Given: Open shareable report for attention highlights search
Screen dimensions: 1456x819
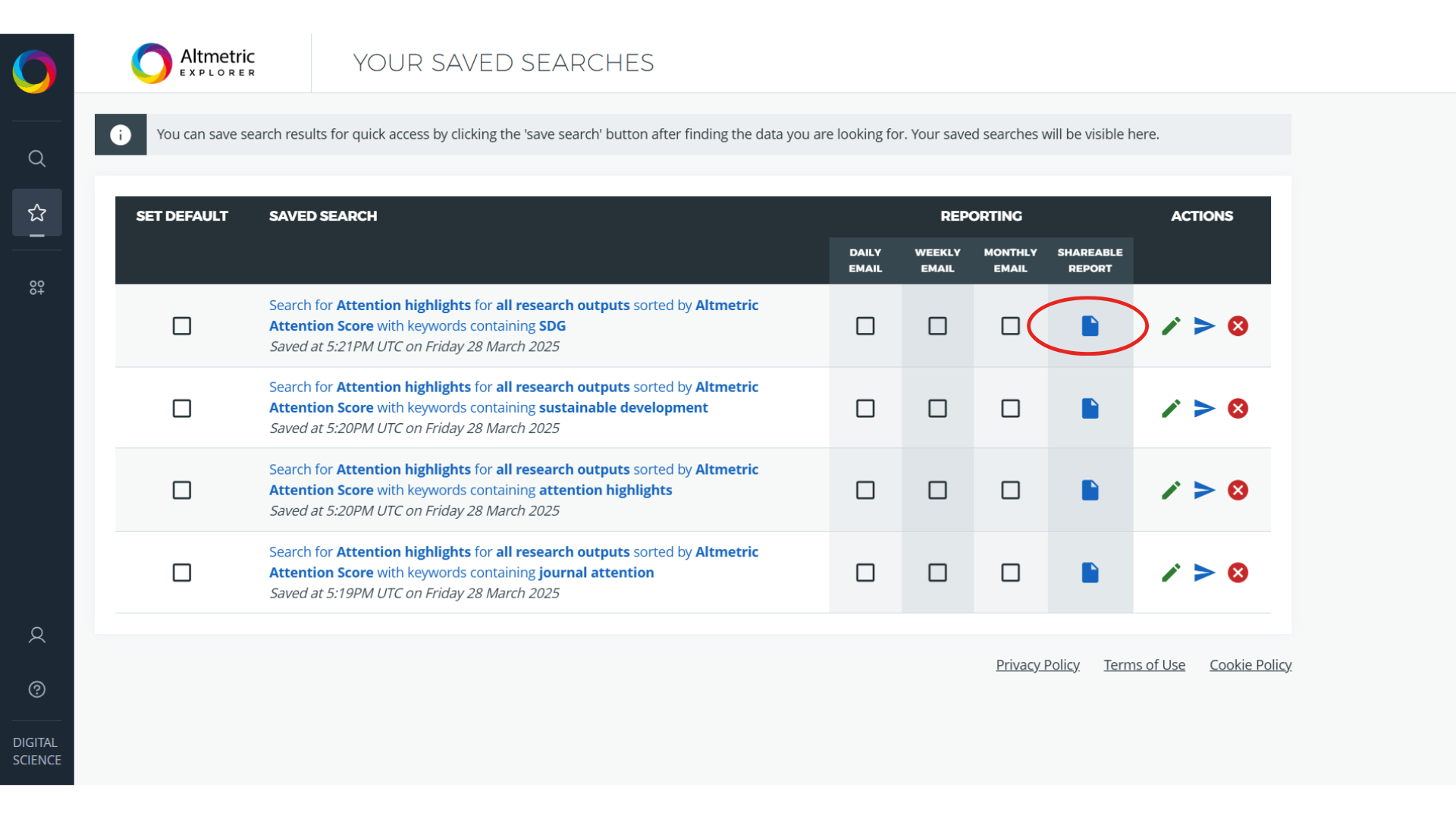Looking at the screenshot, I should [x=1090, y=491].
